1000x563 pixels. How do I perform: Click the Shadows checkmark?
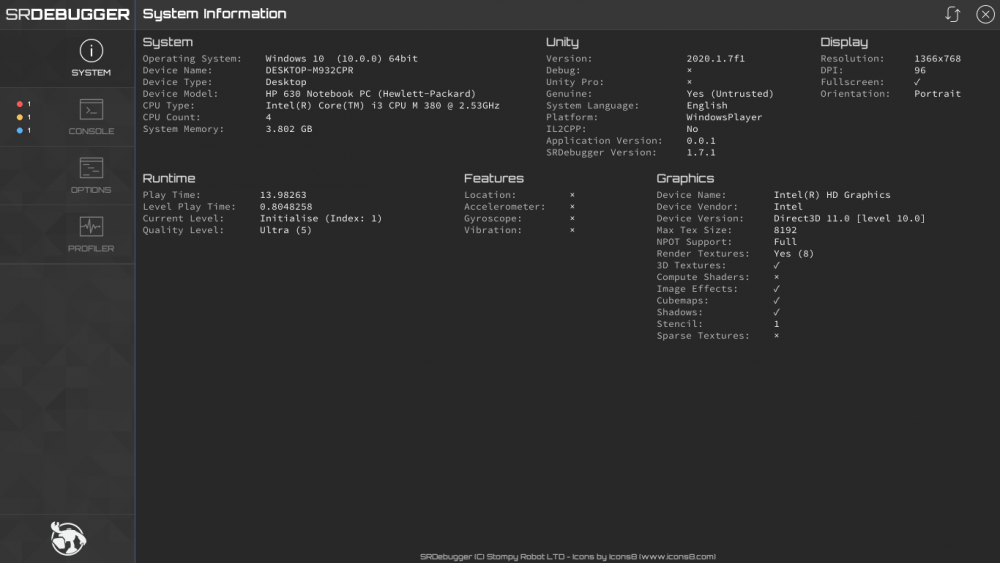click(x=776, y=312)
